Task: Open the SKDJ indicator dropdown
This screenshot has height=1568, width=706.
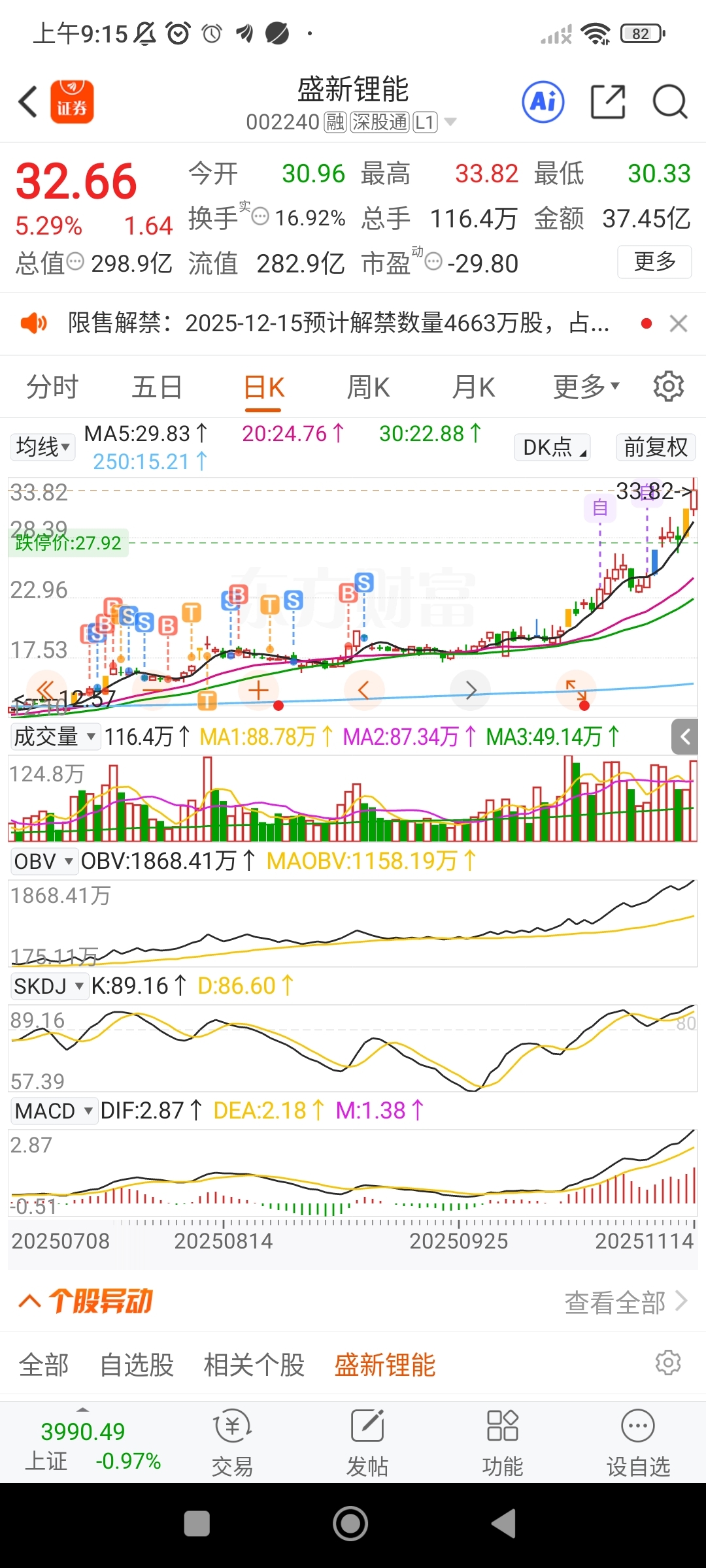Action: pos(49,986)
